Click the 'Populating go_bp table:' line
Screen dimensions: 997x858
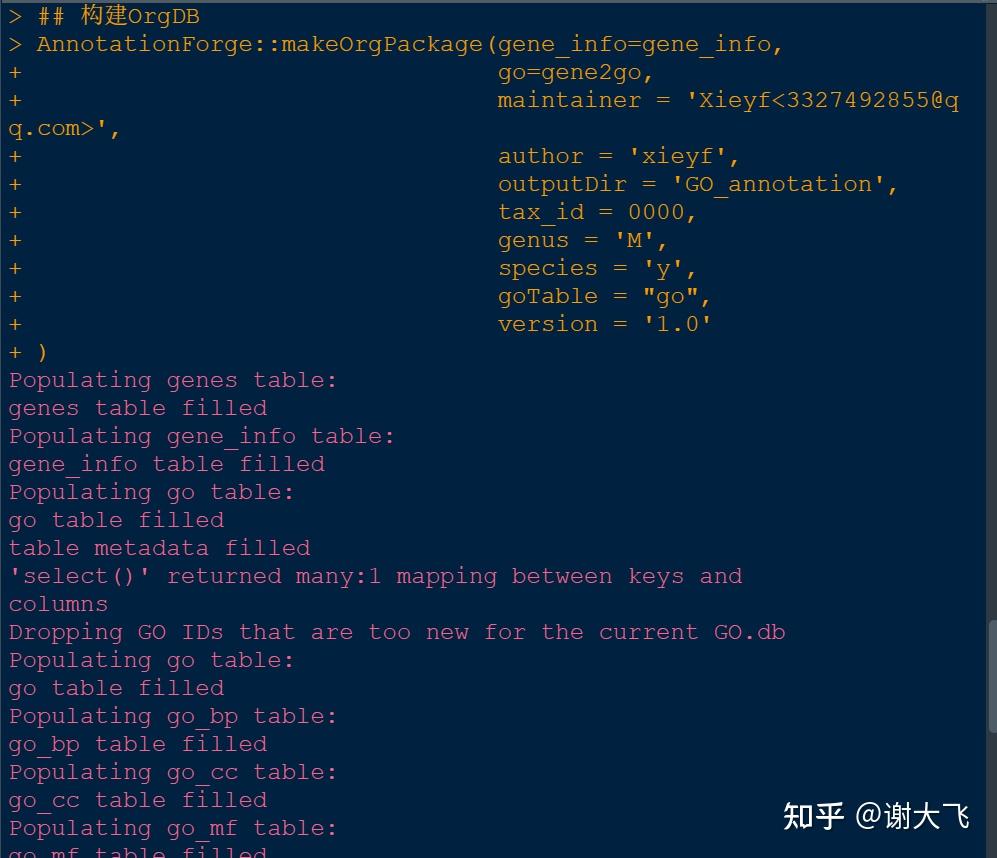coord(172,717)
